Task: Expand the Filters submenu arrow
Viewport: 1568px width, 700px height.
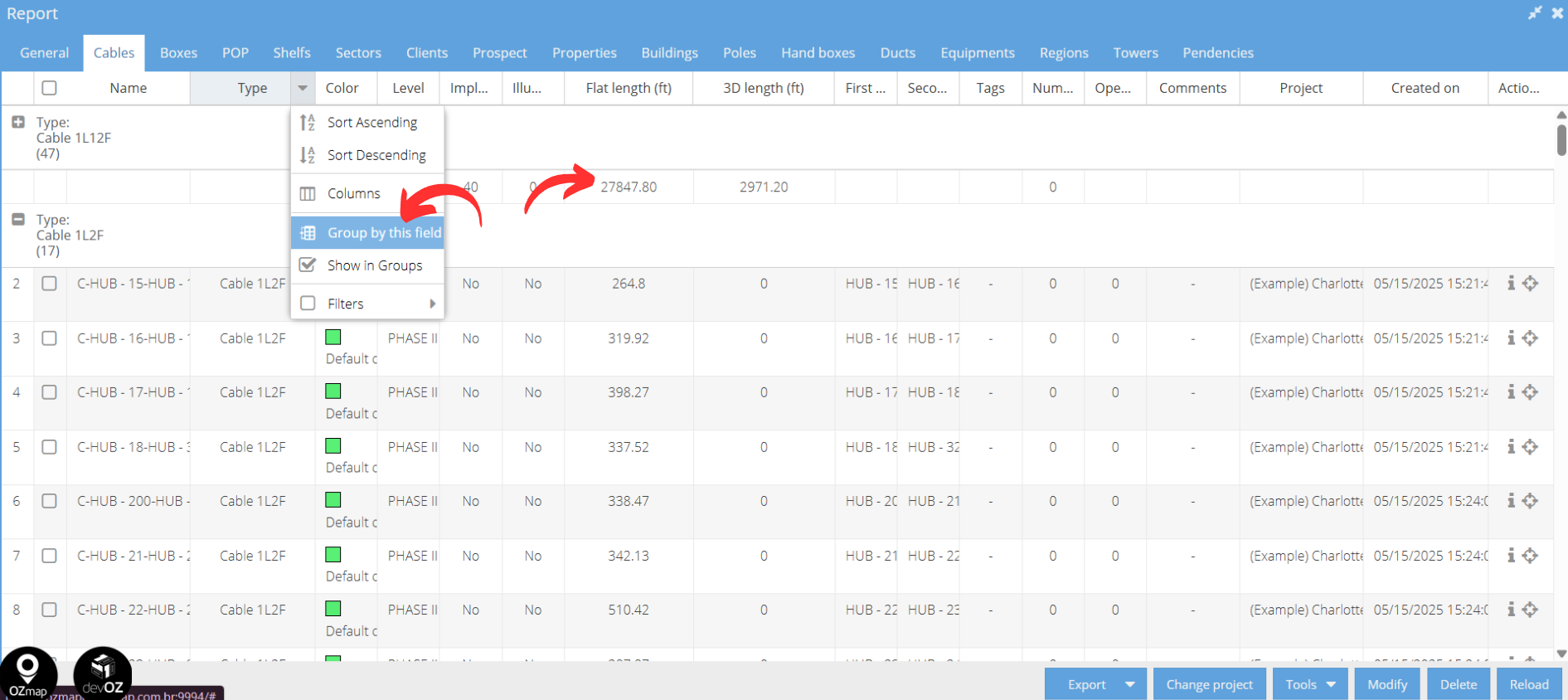Action: [x=433, y=304]
